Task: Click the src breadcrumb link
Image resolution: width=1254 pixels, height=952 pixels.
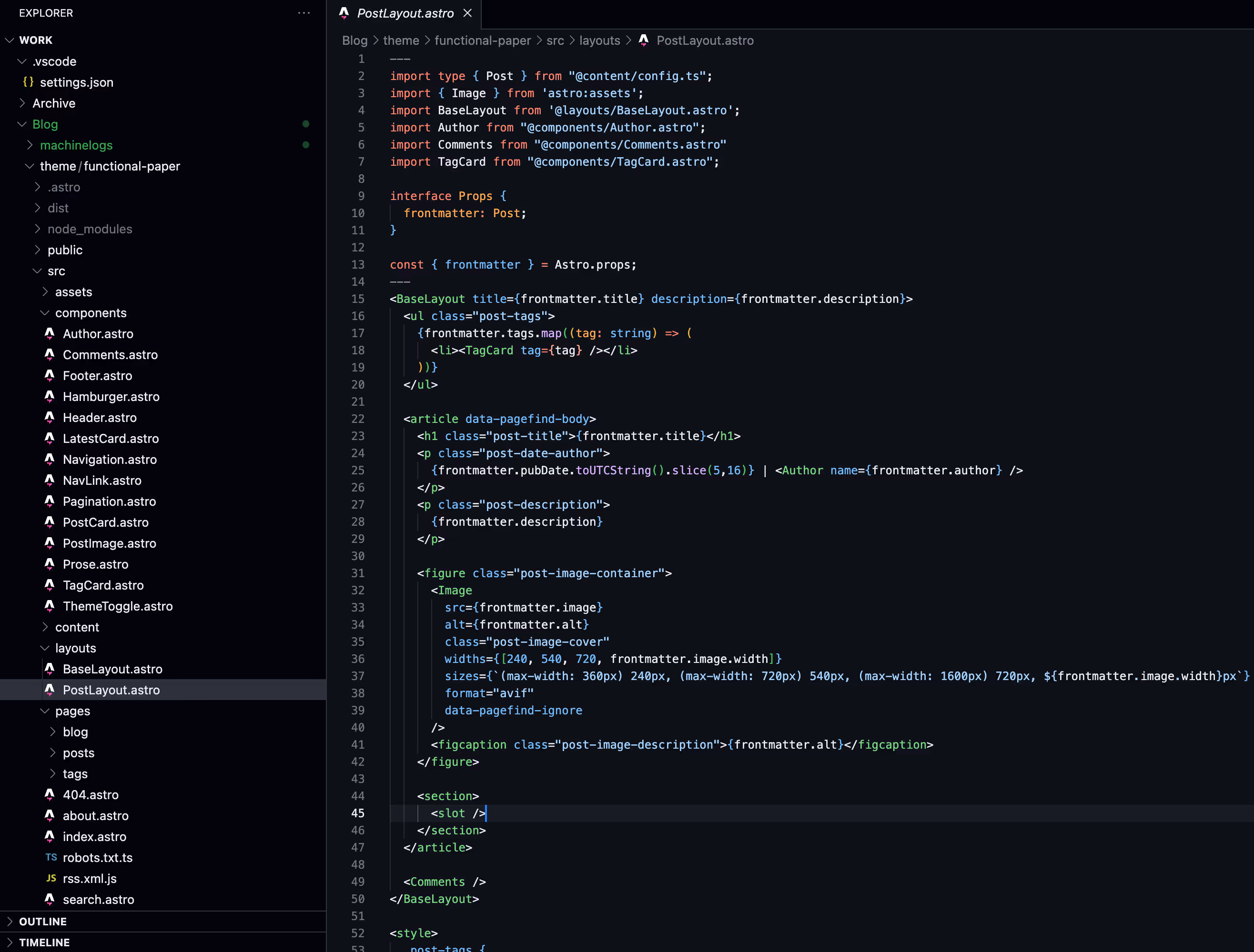Action: coord(555,40)
